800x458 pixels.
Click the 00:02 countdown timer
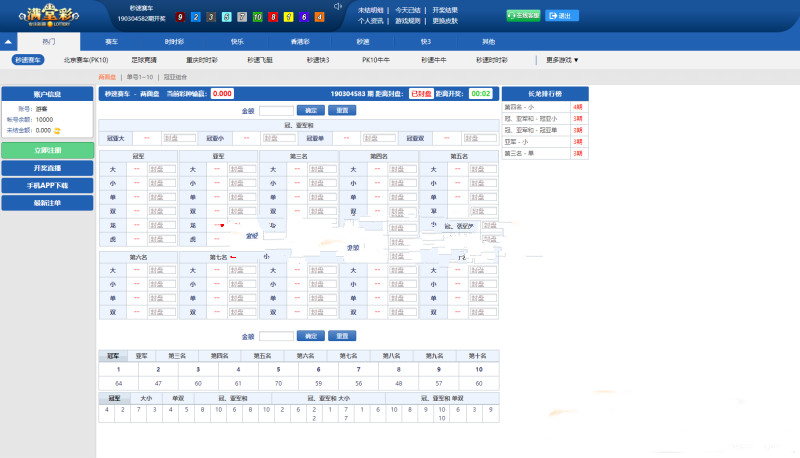[x=481, y=94]
